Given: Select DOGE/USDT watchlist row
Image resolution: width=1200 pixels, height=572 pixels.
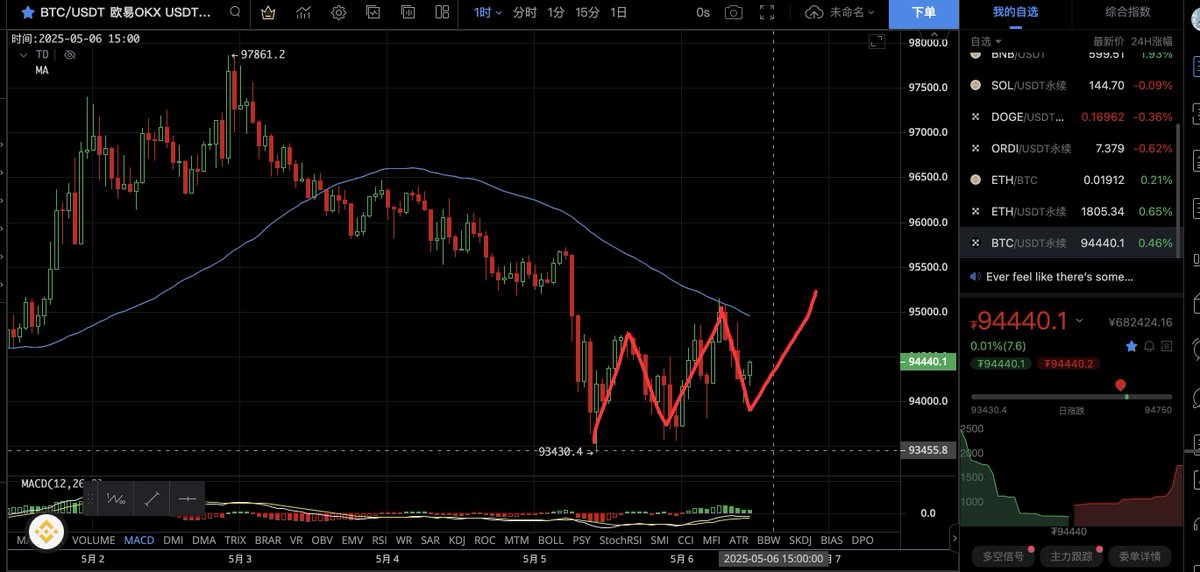Looking at the screenshot, I should (x=1073, y=117).
